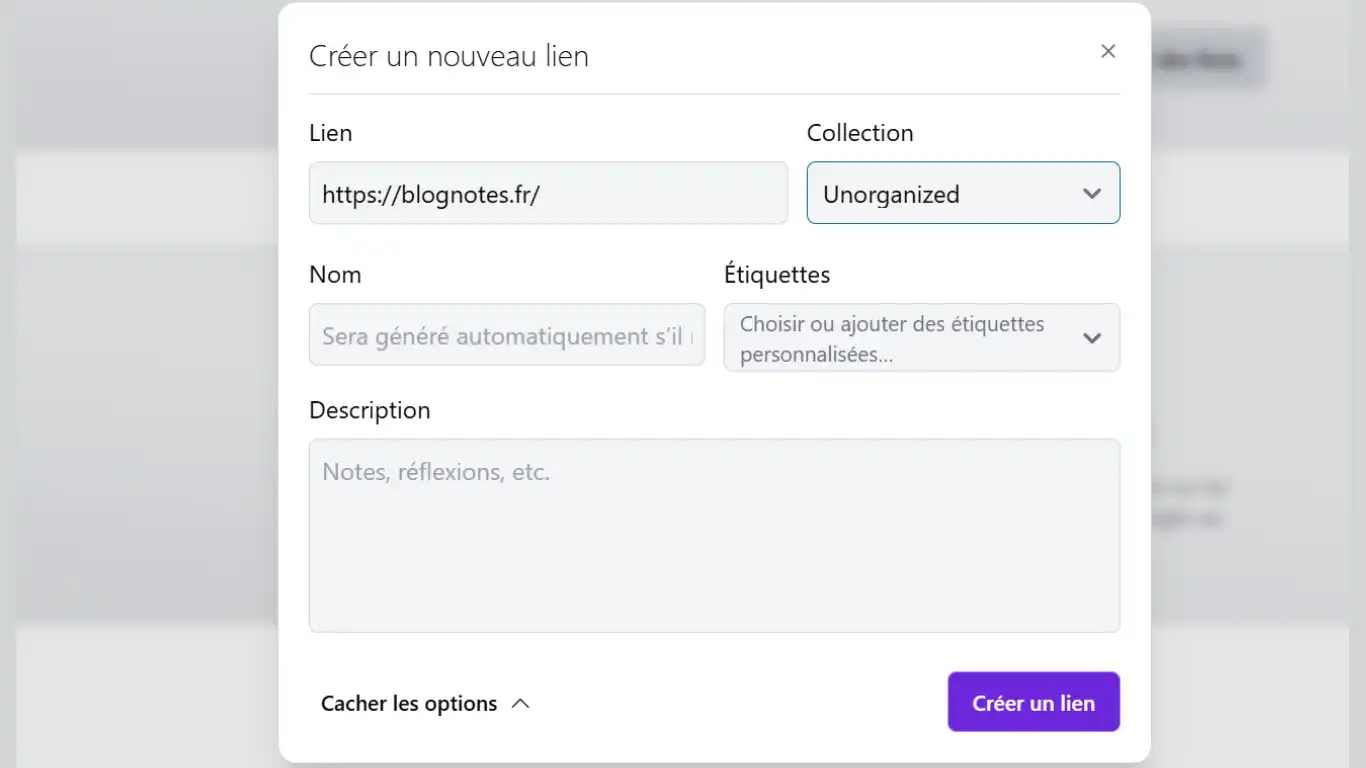Click the Lien field label
Screen dimensions: 1366x768
click(x=330, y=133)
